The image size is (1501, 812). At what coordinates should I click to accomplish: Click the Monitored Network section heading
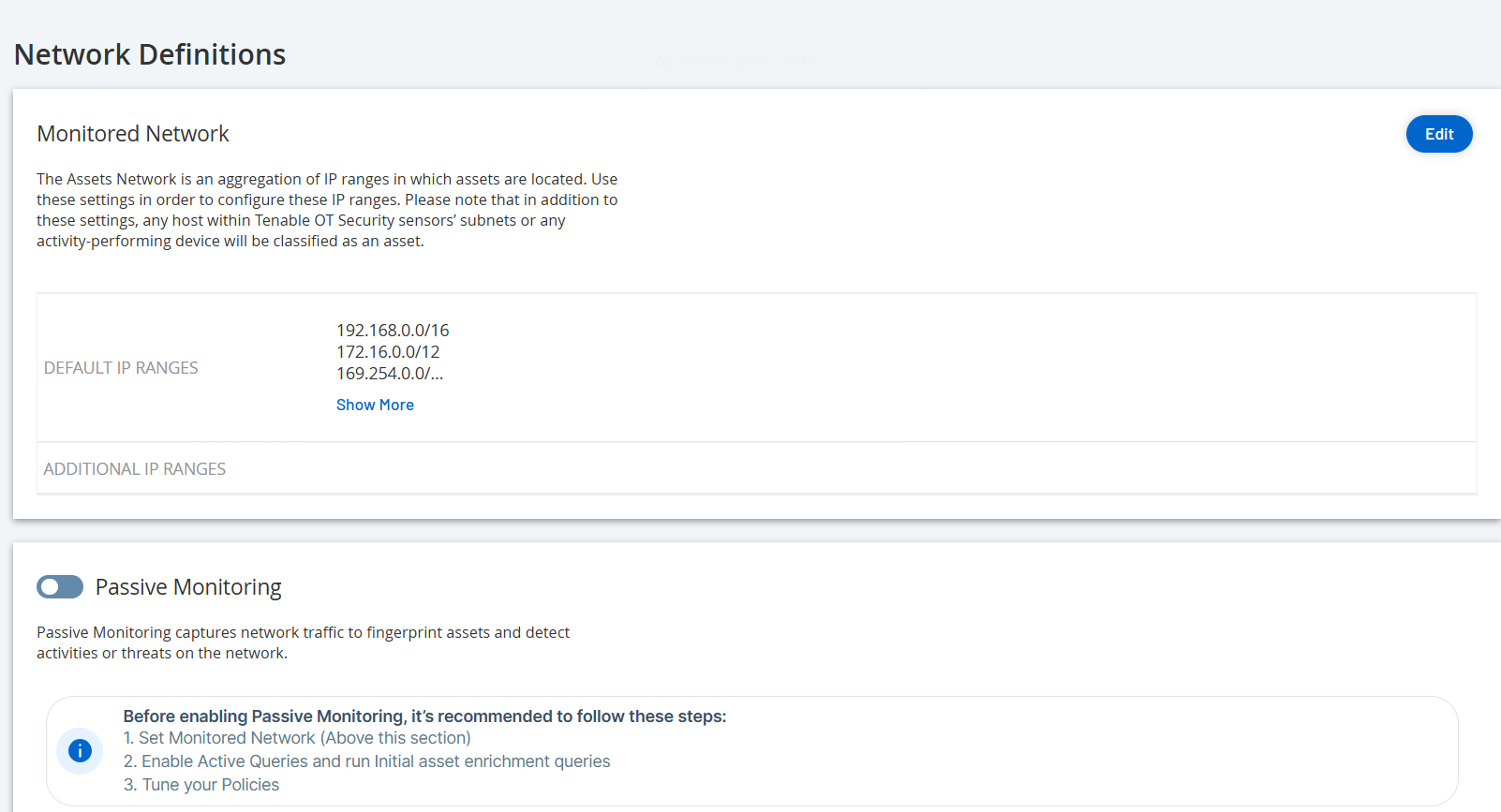tap(133, 134)
